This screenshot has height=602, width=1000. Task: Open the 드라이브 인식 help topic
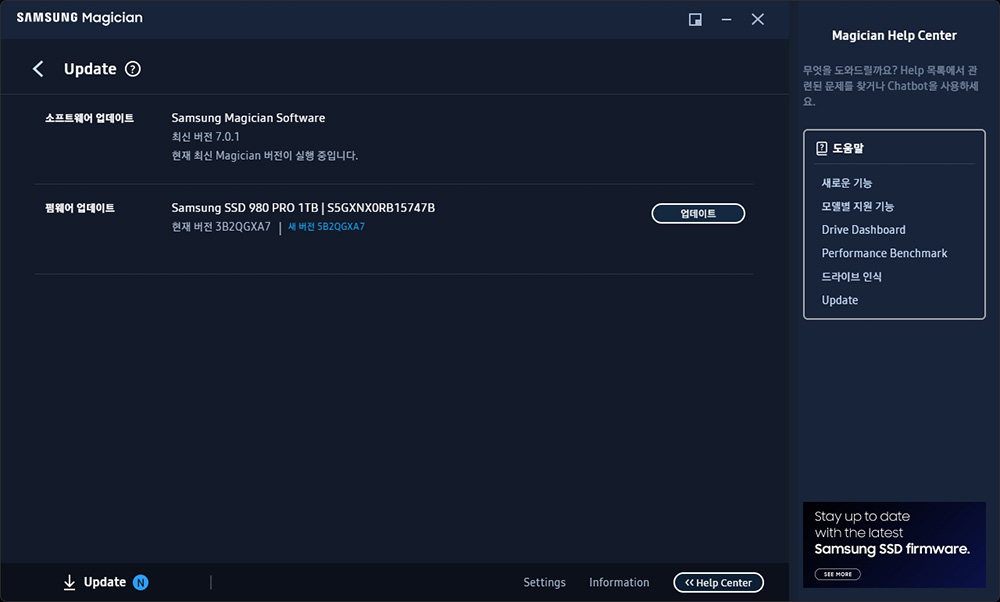click(851, 277)
